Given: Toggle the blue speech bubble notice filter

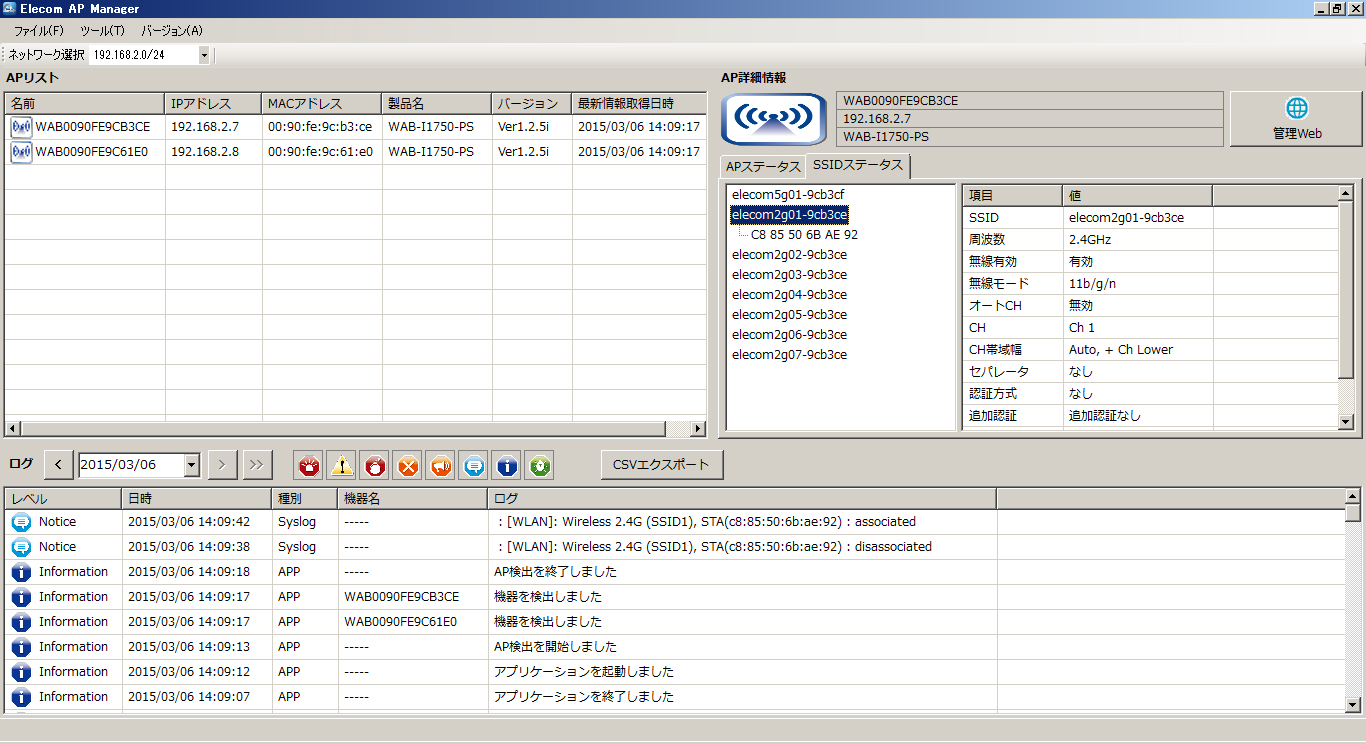Looking at the screenshot, I should (474, 465).
